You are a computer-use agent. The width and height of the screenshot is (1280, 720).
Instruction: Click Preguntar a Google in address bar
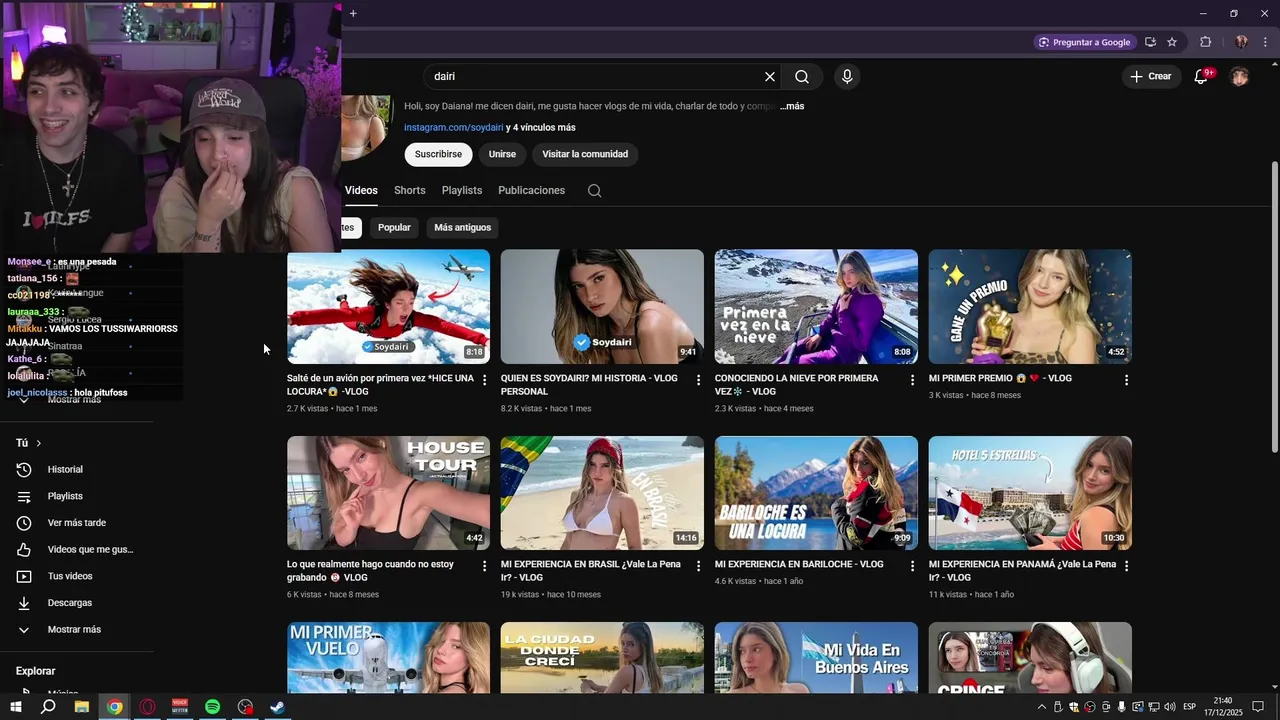(1085, 42)
